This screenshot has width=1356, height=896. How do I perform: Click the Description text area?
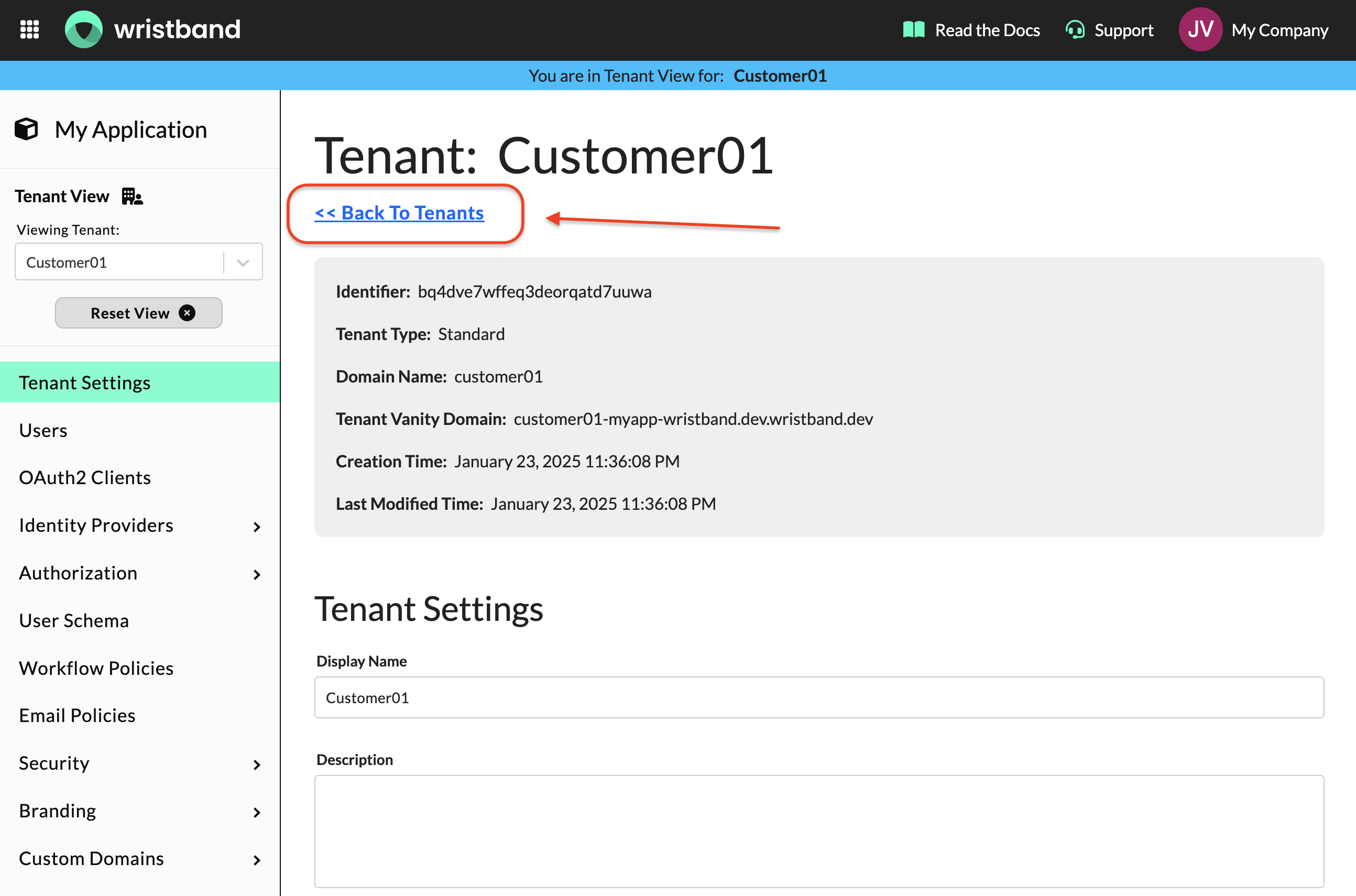[x=819, y=832]
